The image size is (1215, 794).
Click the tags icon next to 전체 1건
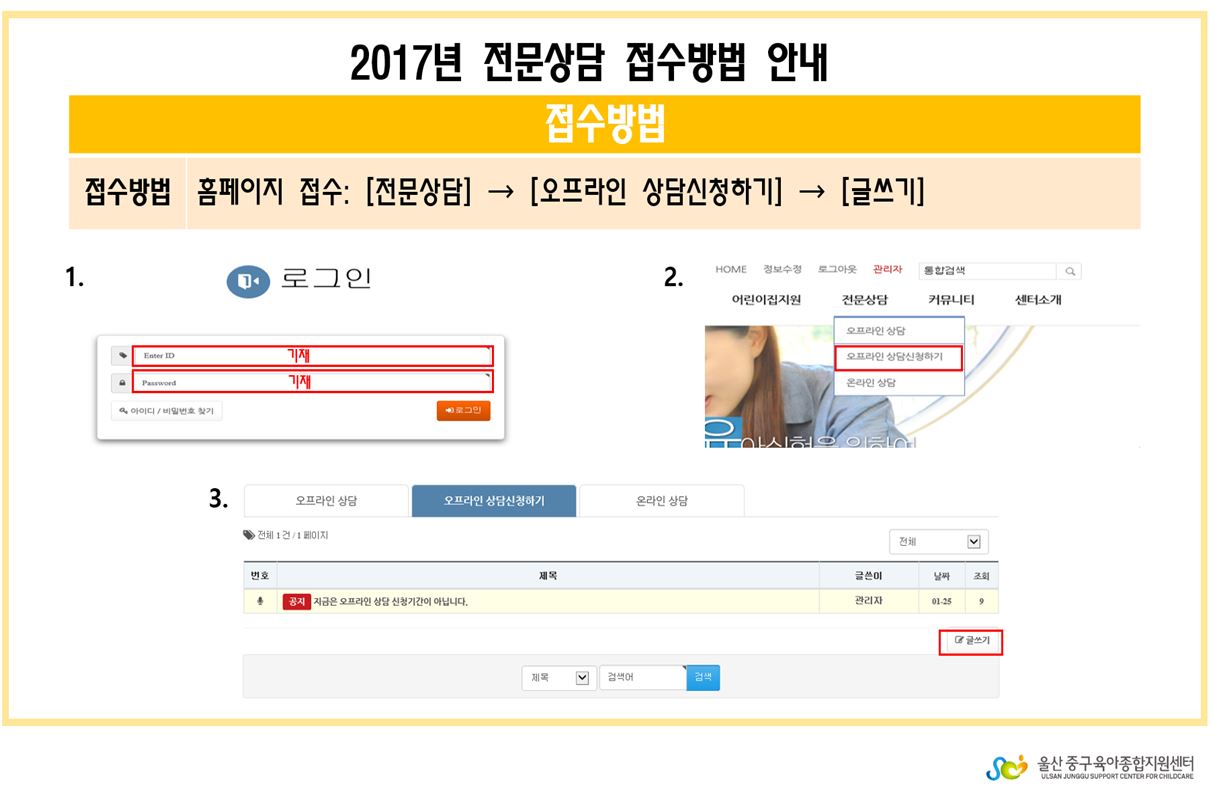click(x=249, y=536)
